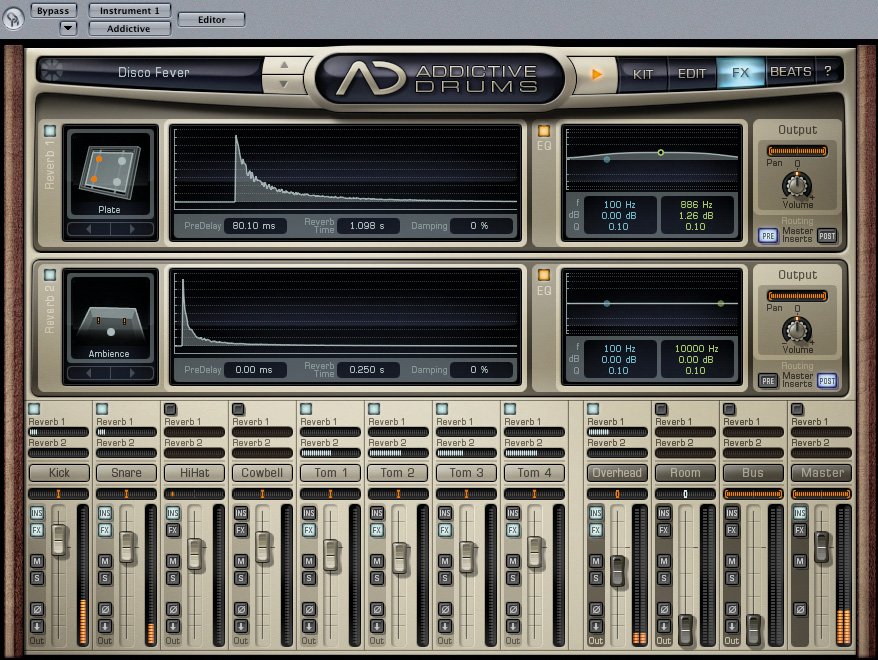The width and height of the screenshot is (878, 660).
Task: Solo the Snare channel
Action: coord(105,578)
